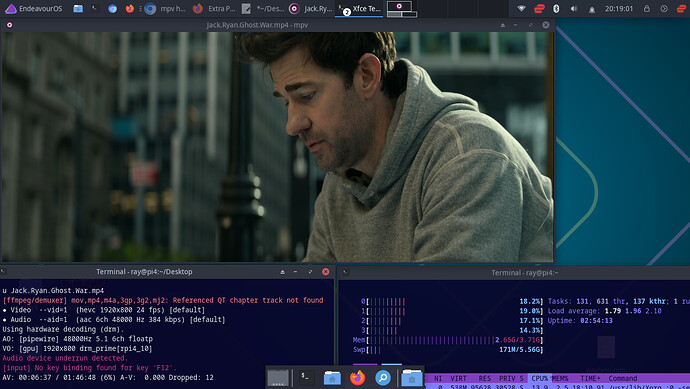Click the rightmost red EndeavourOS panel icon
This screenshot has height=389, width=690.
click(681, 8)
